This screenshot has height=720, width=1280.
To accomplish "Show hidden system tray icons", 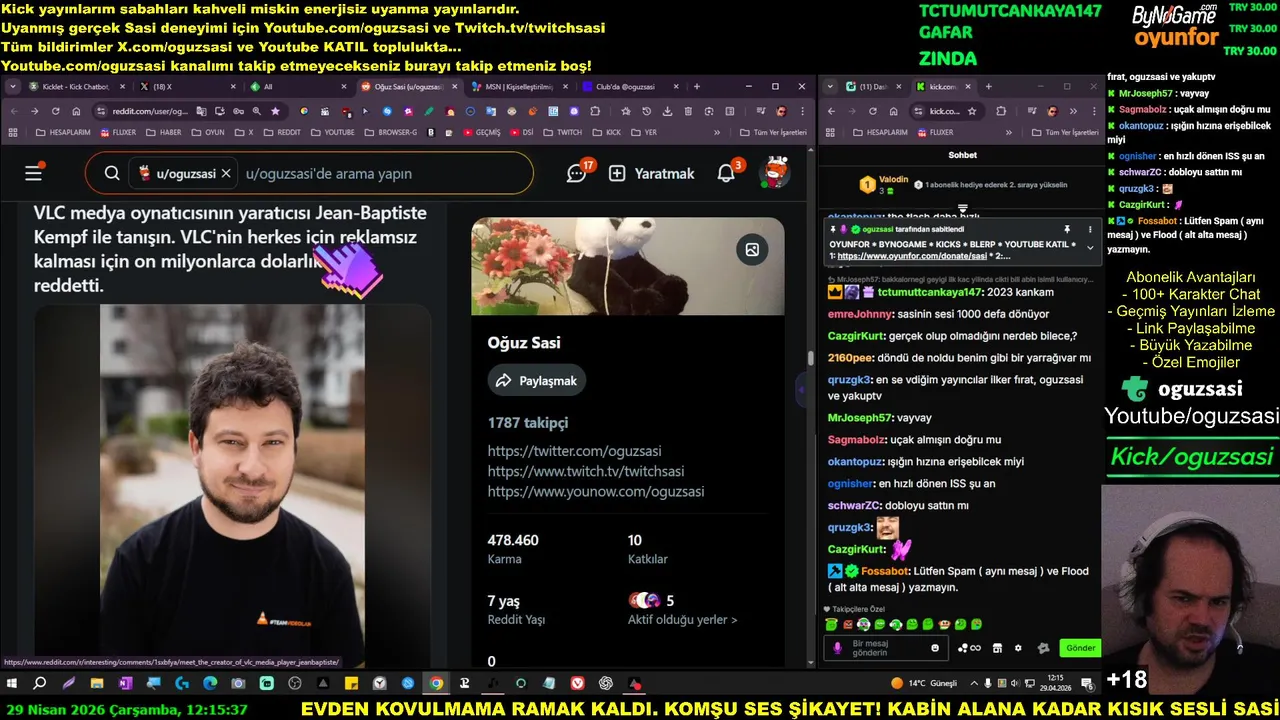I will 976,684.
